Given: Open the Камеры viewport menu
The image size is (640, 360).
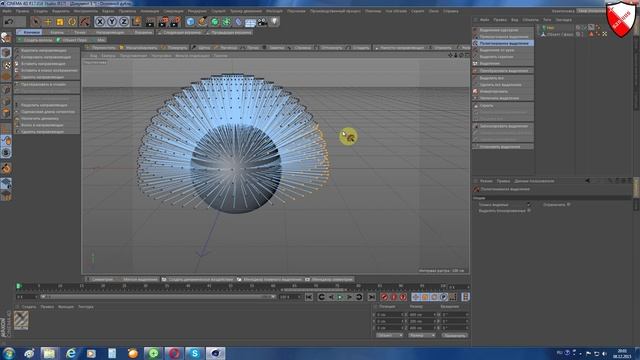Looking at the screenshot, I should pyautogui.click(x=108, y=56).
